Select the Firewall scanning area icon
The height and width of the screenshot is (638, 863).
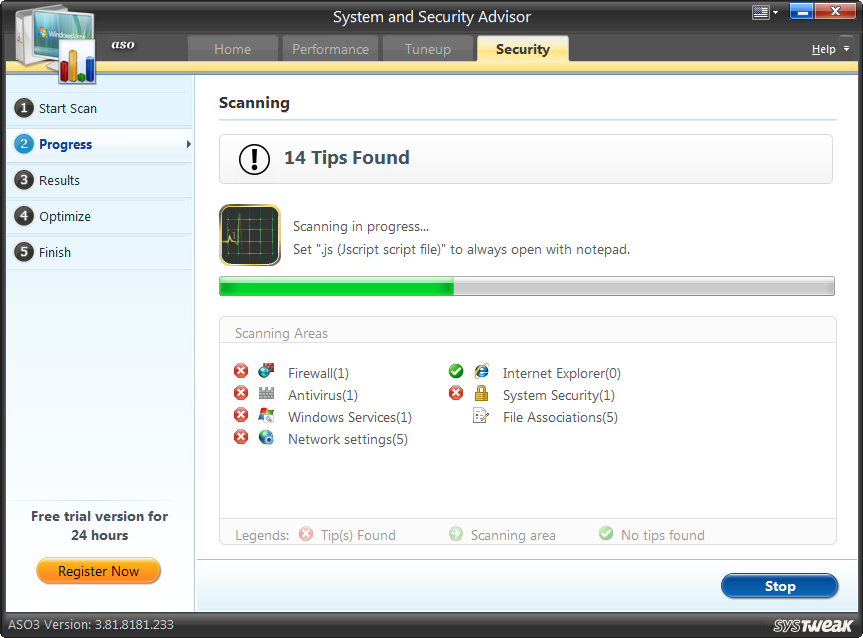coord(265,371)
